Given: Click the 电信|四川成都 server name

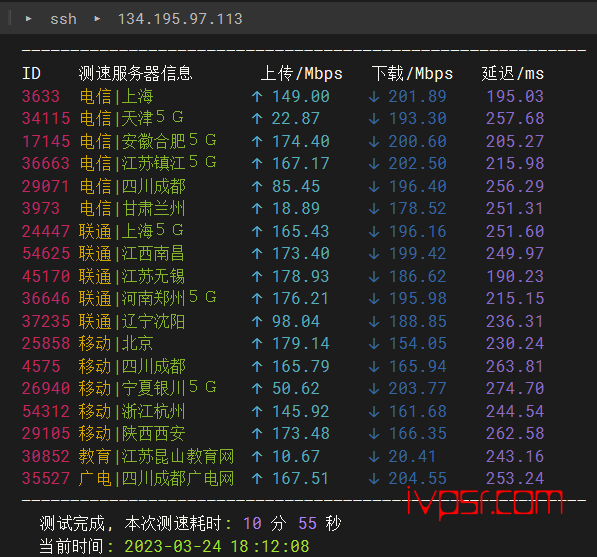Looking at the screenshot, I should pos(132,186).
